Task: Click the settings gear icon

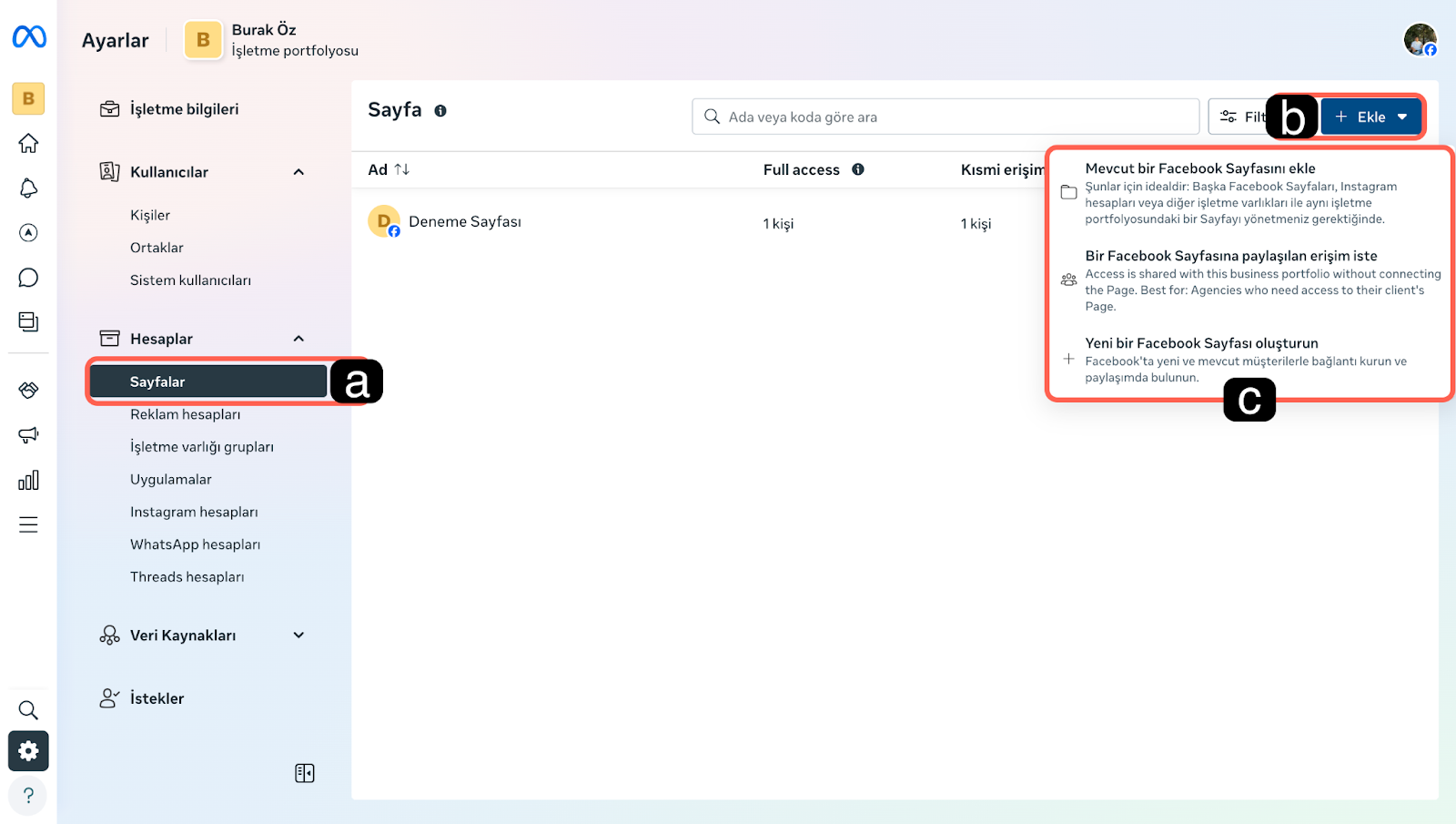Action: pyautogui.click(x=28, y=751)
